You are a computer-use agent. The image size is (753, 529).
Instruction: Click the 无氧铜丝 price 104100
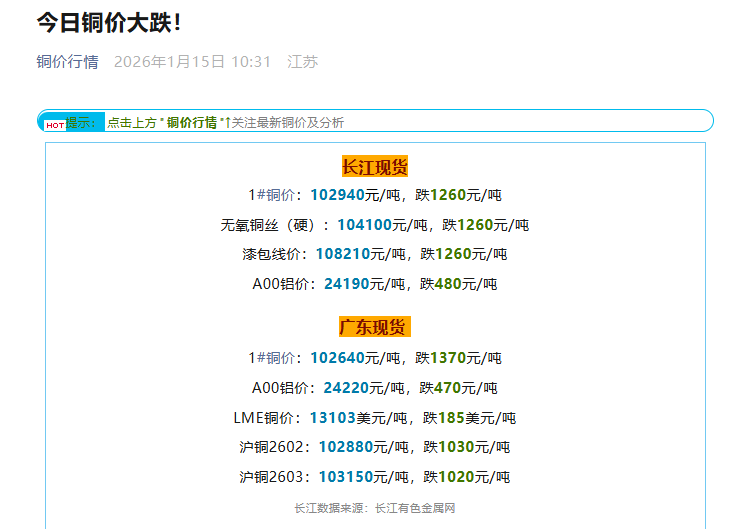pyautogui.click(x=364, y=225)
